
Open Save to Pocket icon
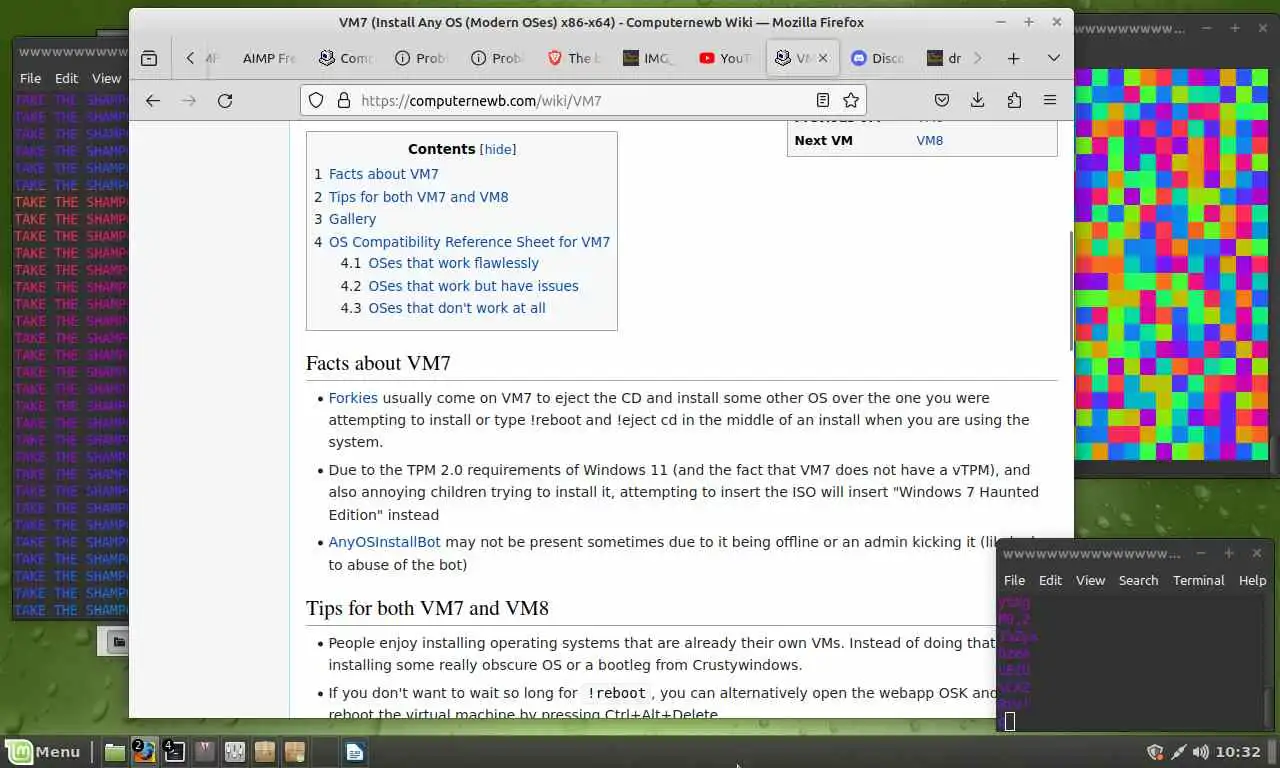(x=941, y=100)
